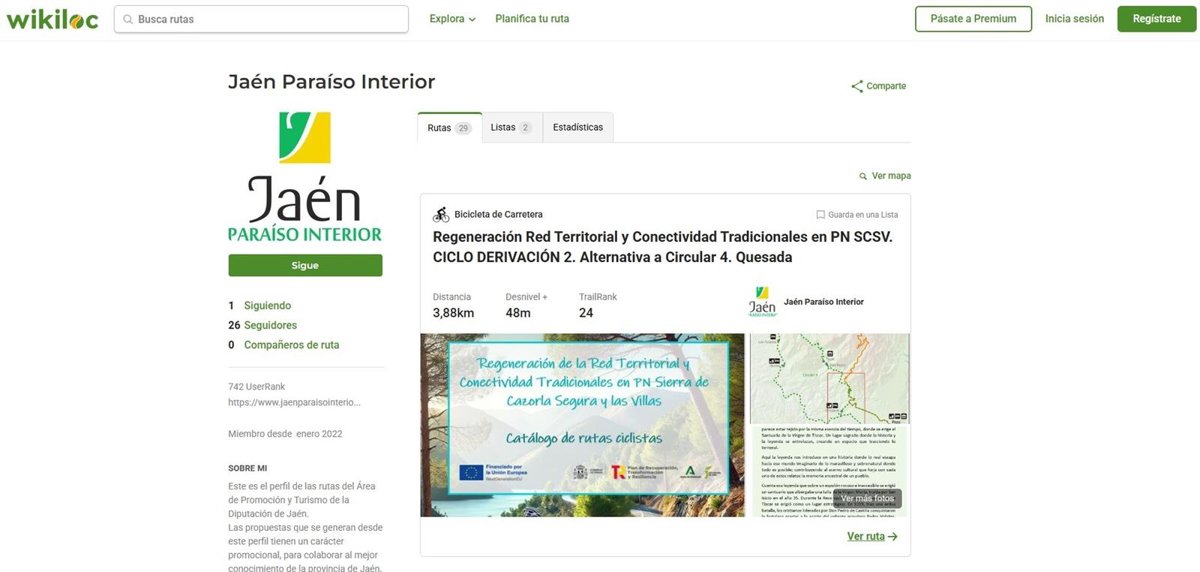Click the road bicycle activity icon
1200x572 pixels.
[x=441, y=214]
